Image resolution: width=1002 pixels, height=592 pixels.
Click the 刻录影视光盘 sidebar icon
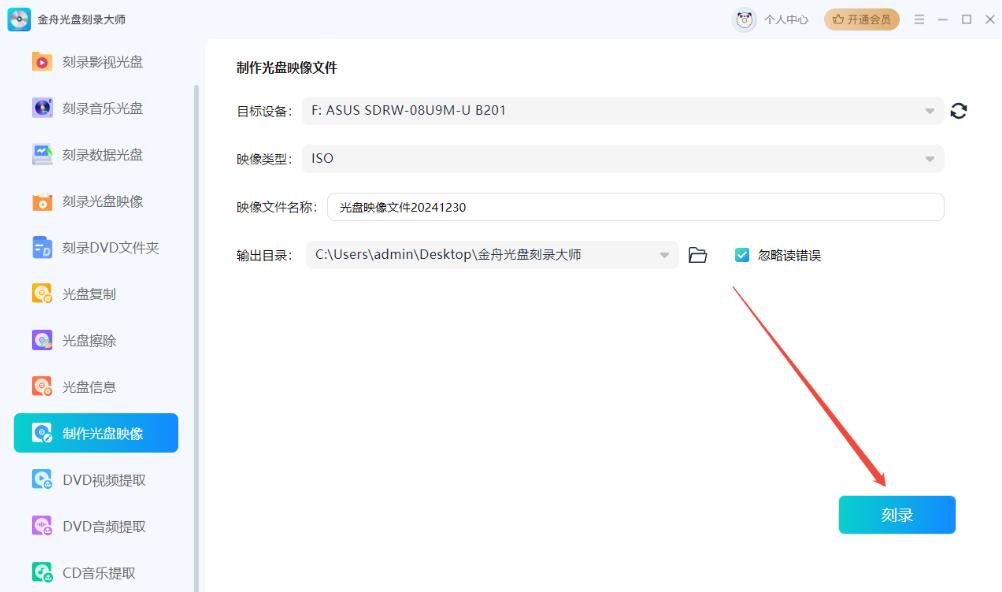click(x=42, y=62)
